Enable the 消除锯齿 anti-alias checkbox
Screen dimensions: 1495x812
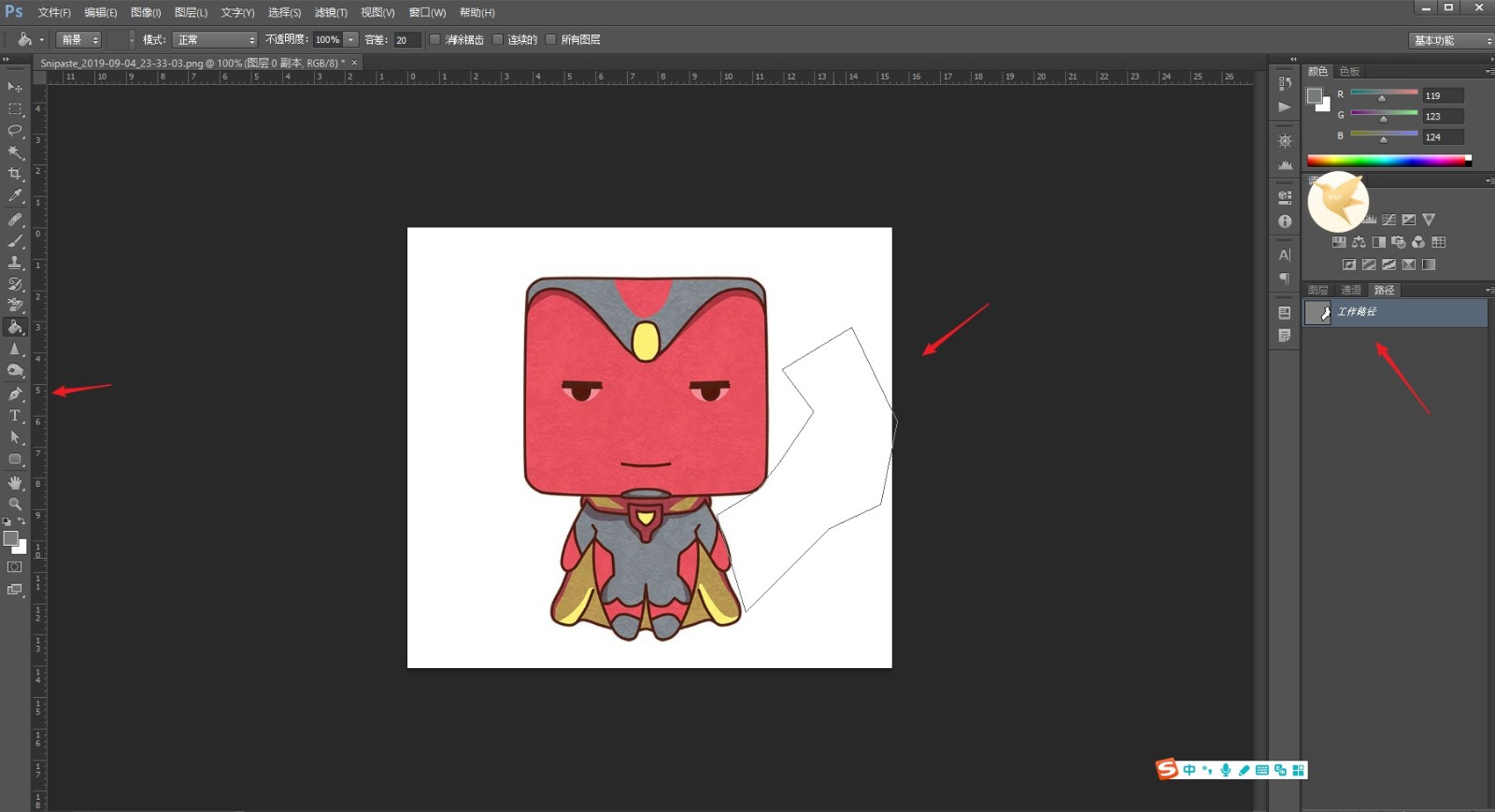(434, 39)
